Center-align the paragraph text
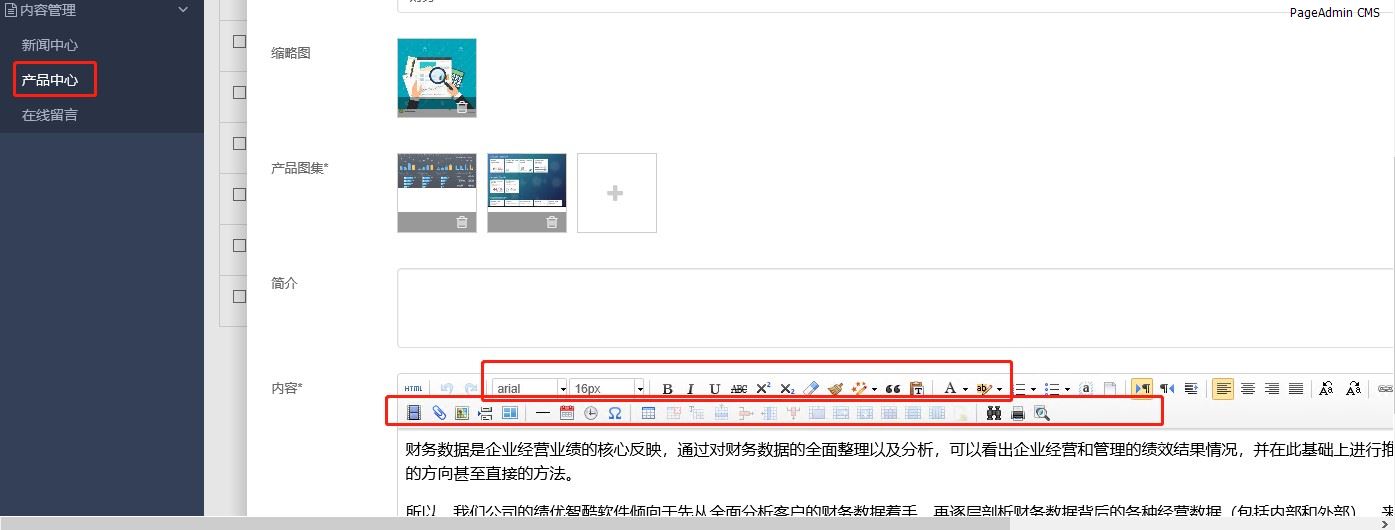Viewport: 1395px width, 530px height. pos(1247,389)
